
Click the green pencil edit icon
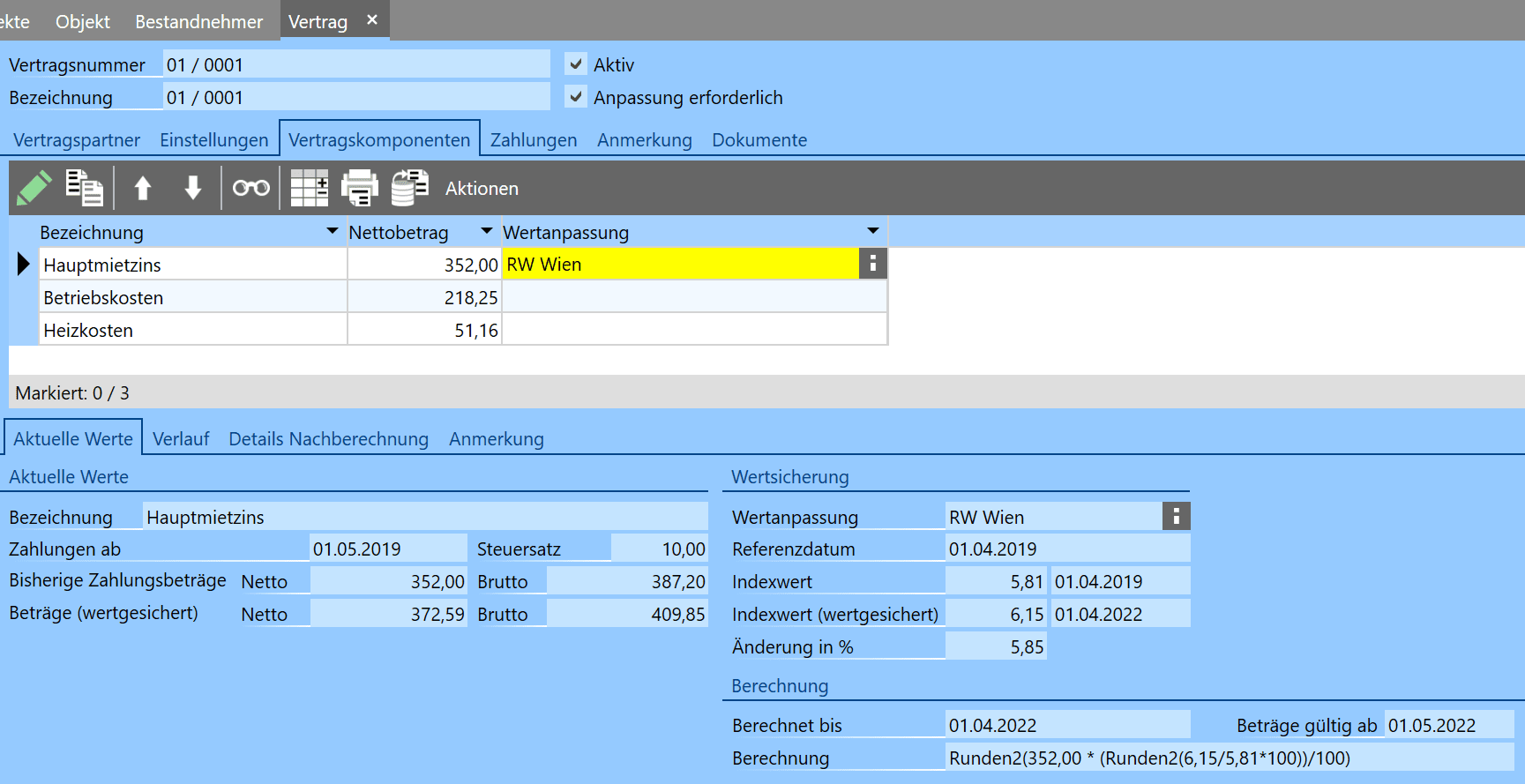[x=34, y=188]
